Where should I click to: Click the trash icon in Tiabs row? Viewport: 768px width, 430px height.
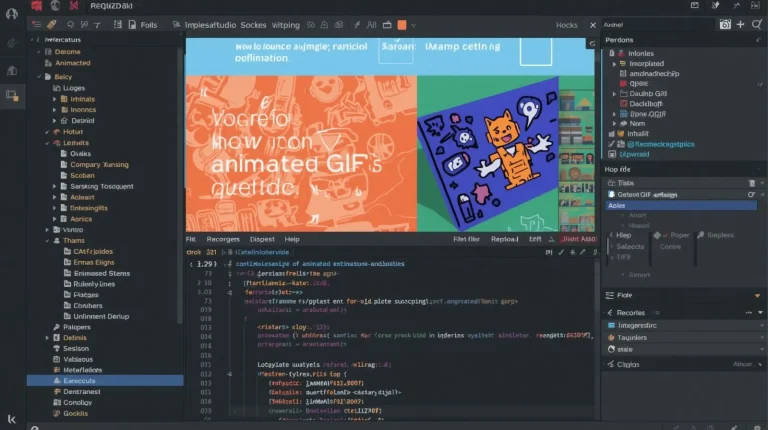(x=752, y=183)
